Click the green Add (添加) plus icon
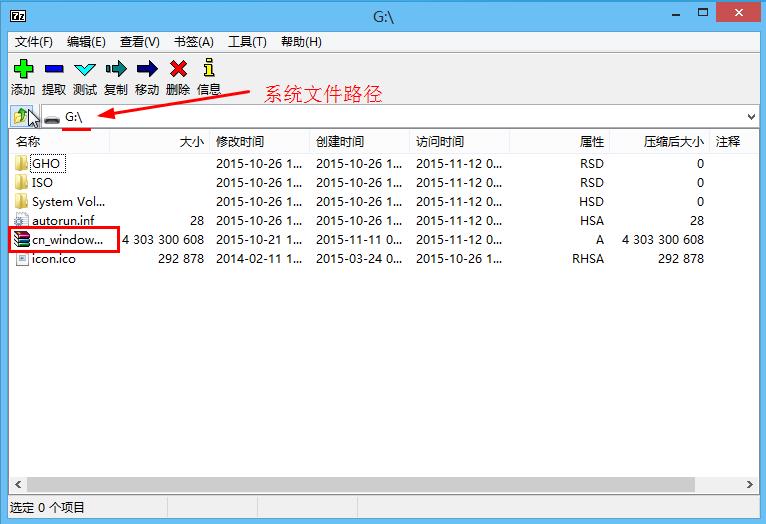Image resolution: width=766 pixels, height=524 pixels. click(x=23, y=69)
